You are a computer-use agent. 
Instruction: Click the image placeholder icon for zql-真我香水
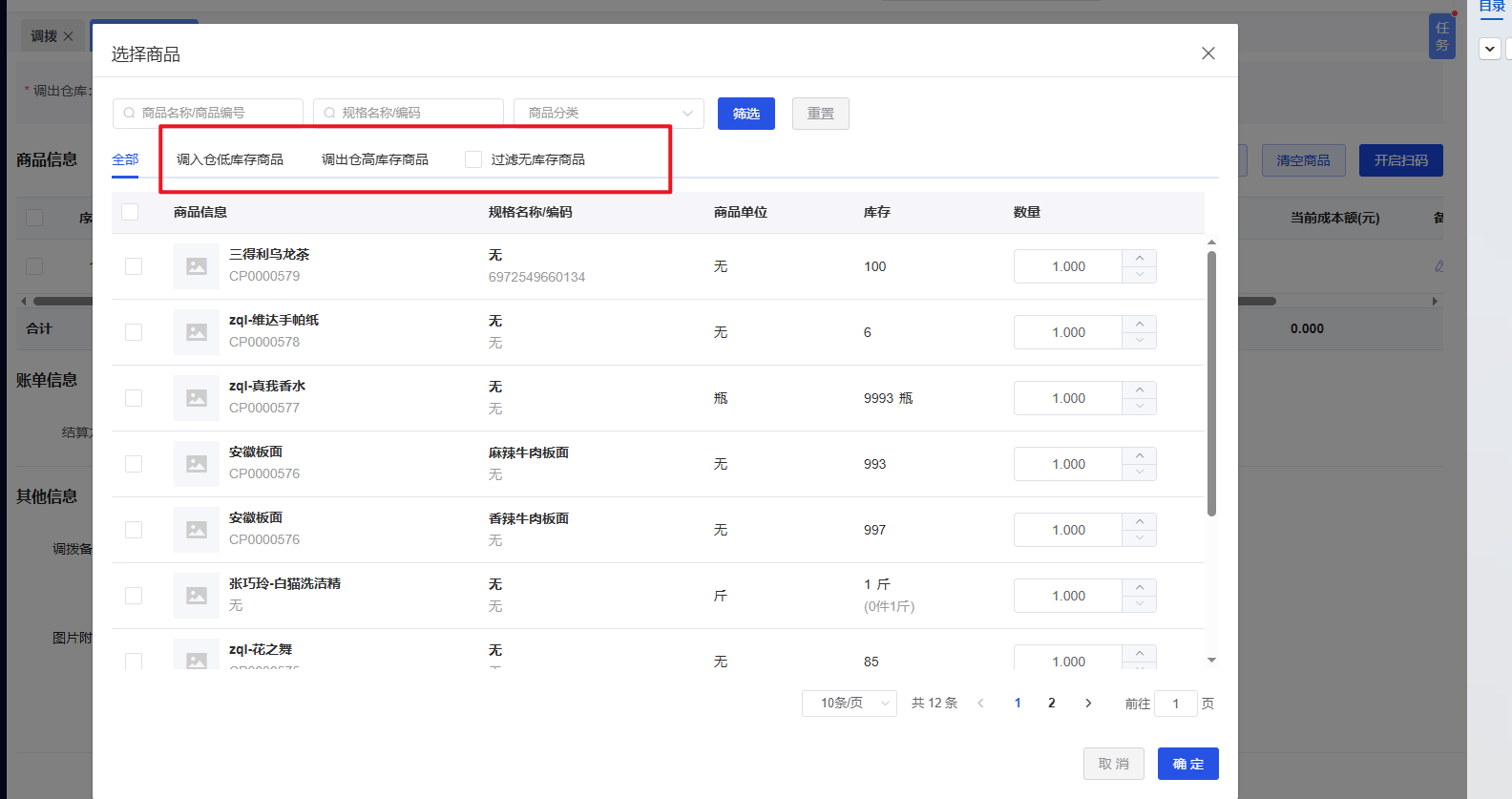tap(197, 398)
